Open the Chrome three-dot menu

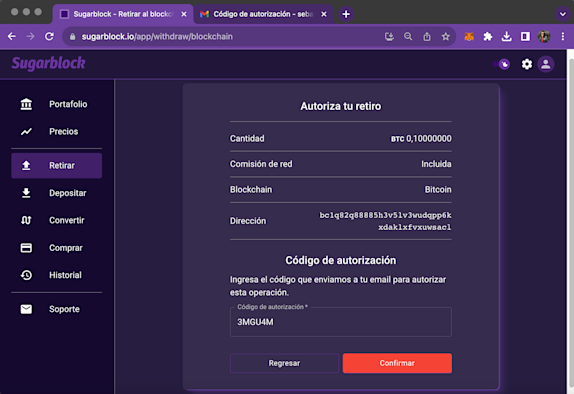[x=563, y=36]
